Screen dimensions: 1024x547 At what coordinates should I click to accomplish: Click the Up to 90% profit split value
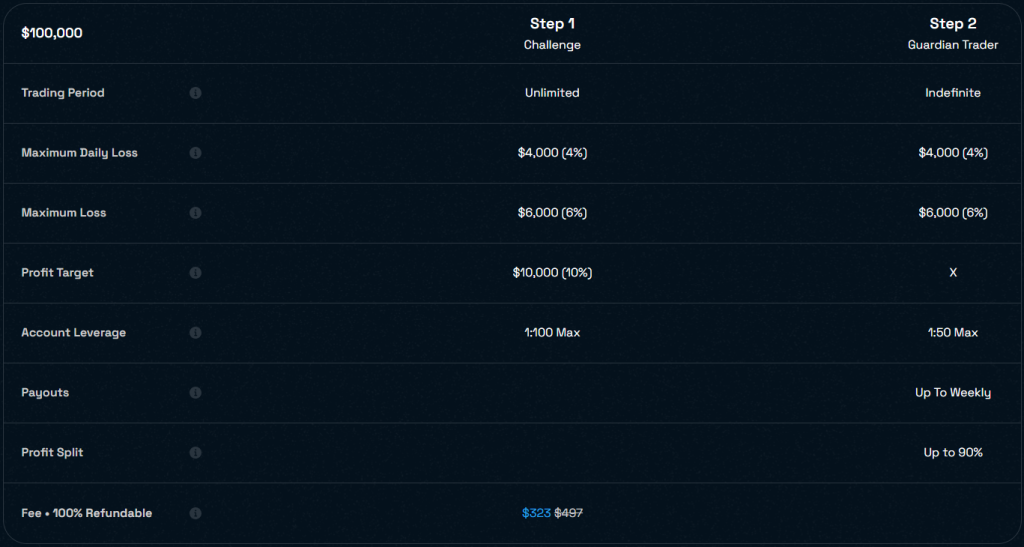(953, 453)
